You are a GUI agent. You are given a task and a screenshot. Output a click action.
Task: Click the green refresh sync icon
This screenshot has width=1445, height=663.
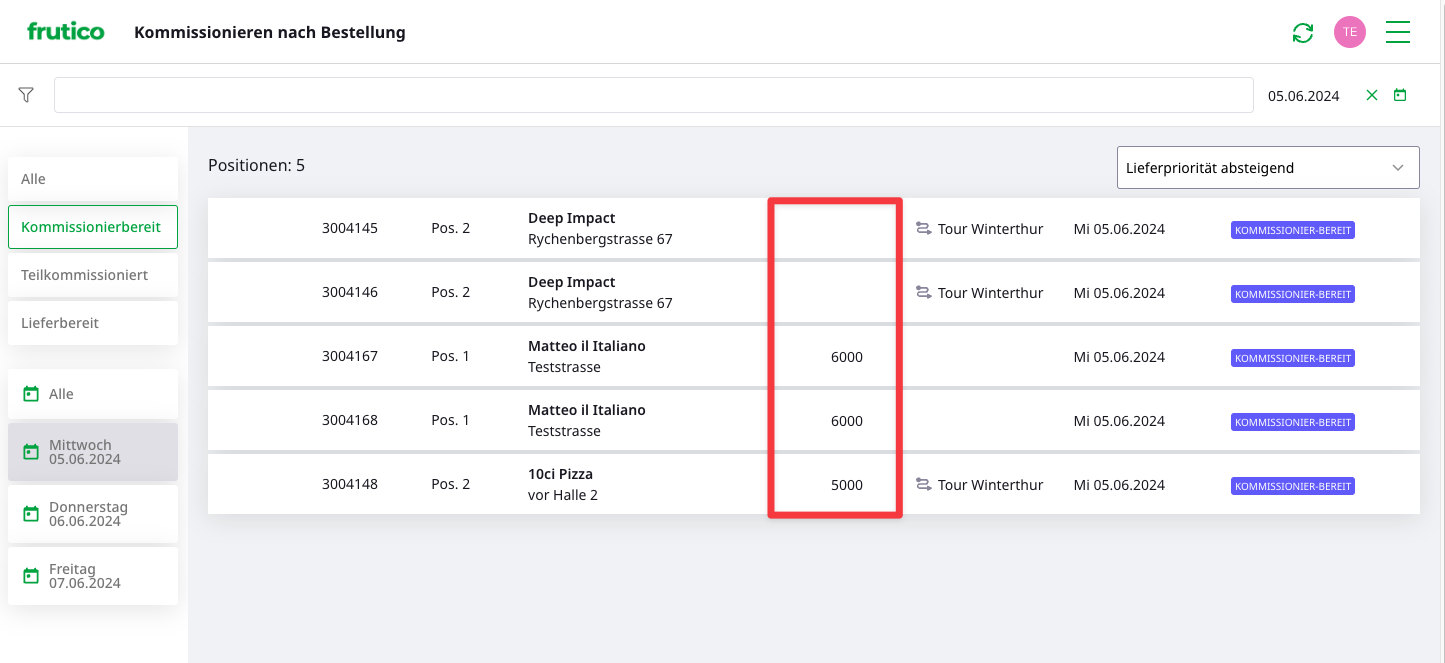[1302, 33]
